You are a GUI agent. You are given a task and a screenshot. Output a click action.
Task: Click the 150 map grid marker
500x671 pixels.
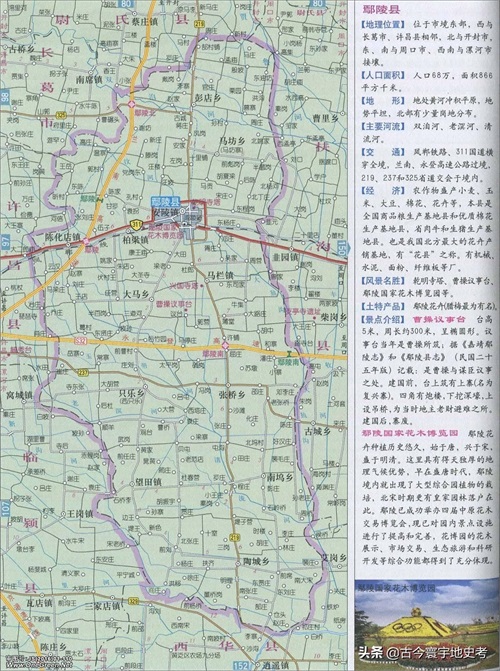point(342,247)
